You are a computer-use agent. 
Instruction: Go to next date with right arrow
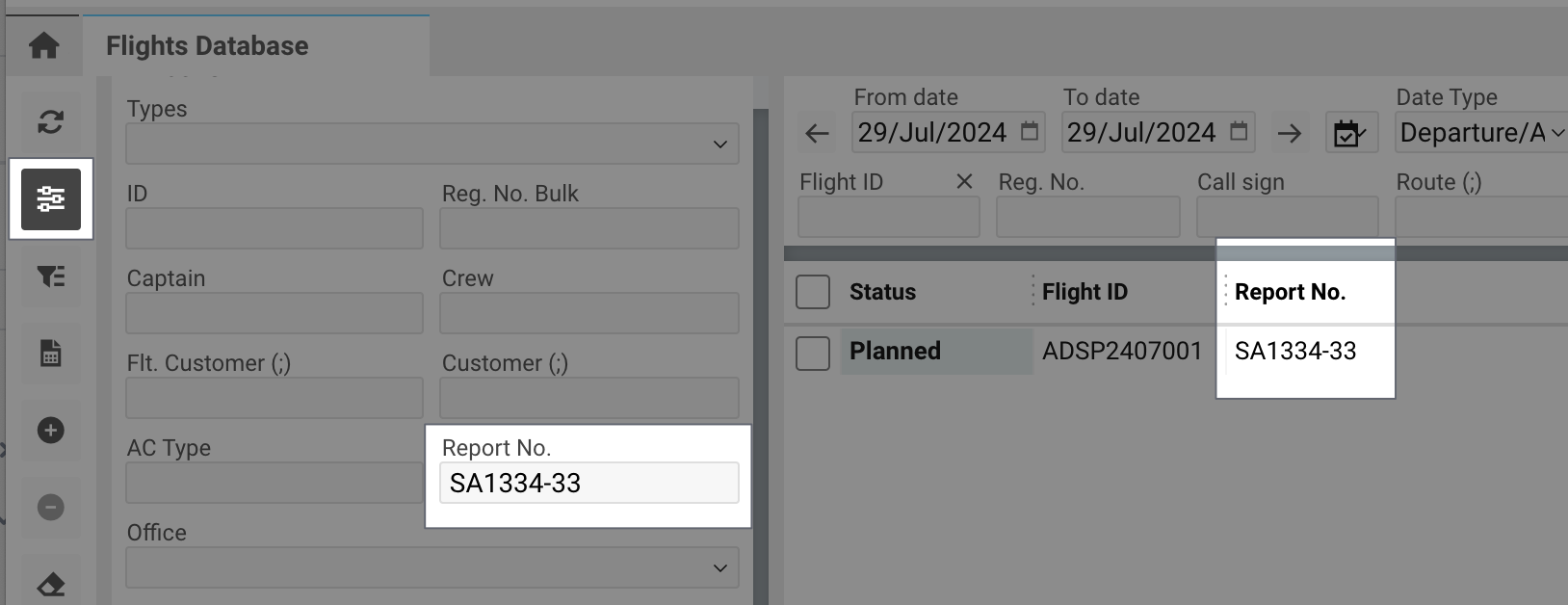coord(1289,133)
